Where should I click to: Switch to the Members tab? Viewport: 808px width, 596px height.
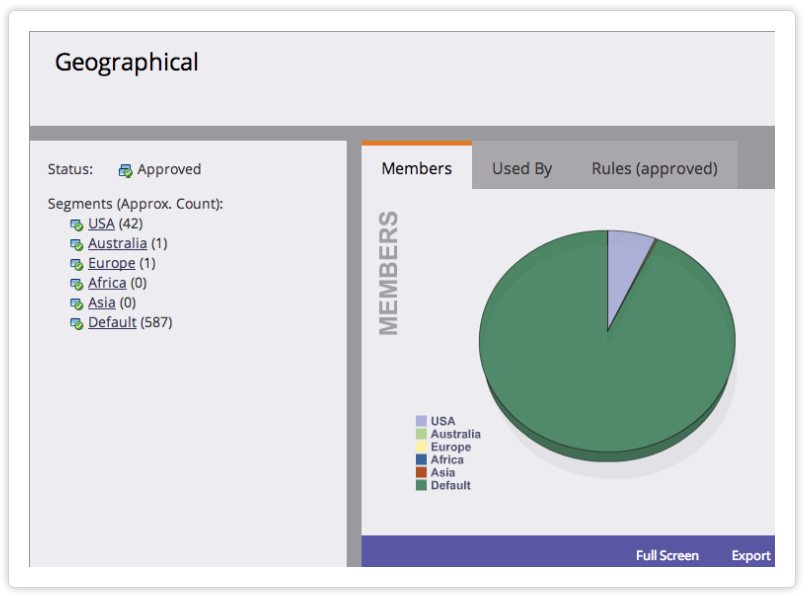pyautogui.click(x=416, y=168)
